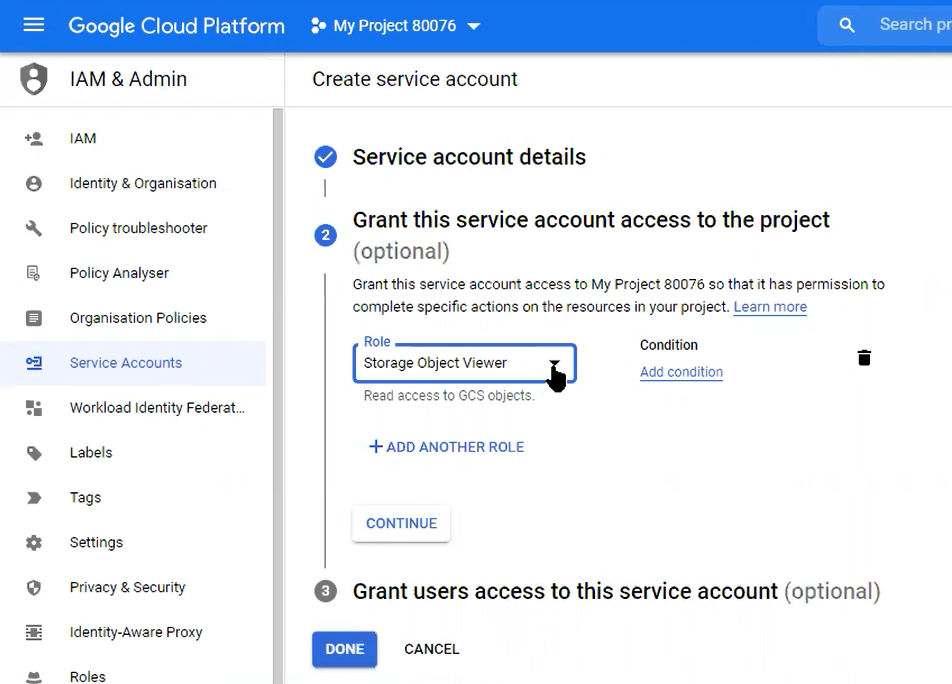Screen dimensions: 952x684
Task: Open the Service account details step
Action: coord(469,157)
